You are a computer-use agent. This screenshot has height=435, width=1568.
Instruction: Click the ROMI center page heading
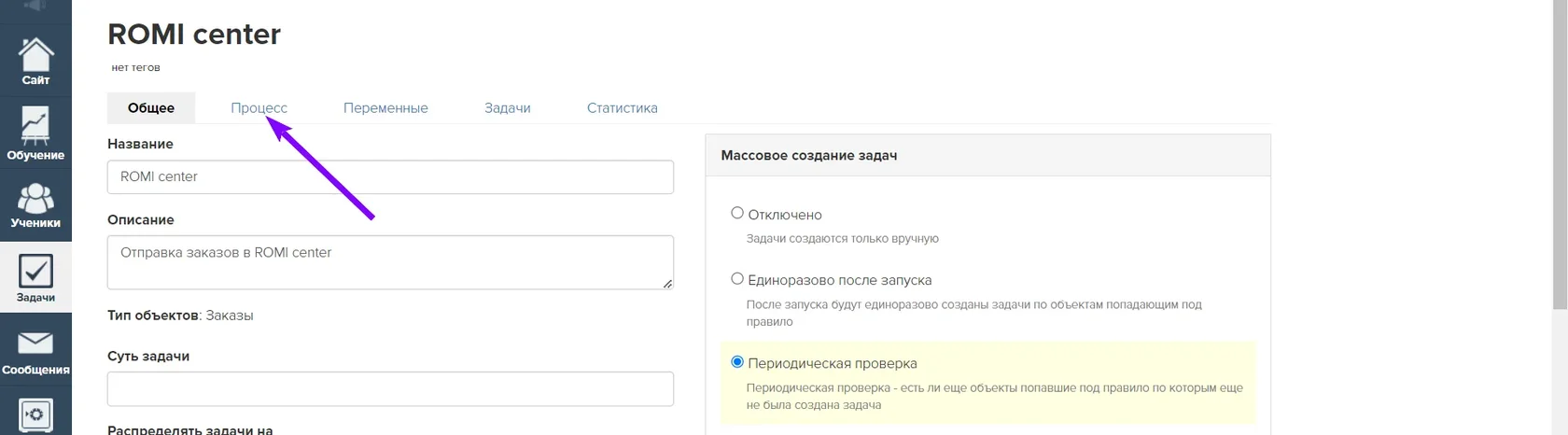pos(194,35)
